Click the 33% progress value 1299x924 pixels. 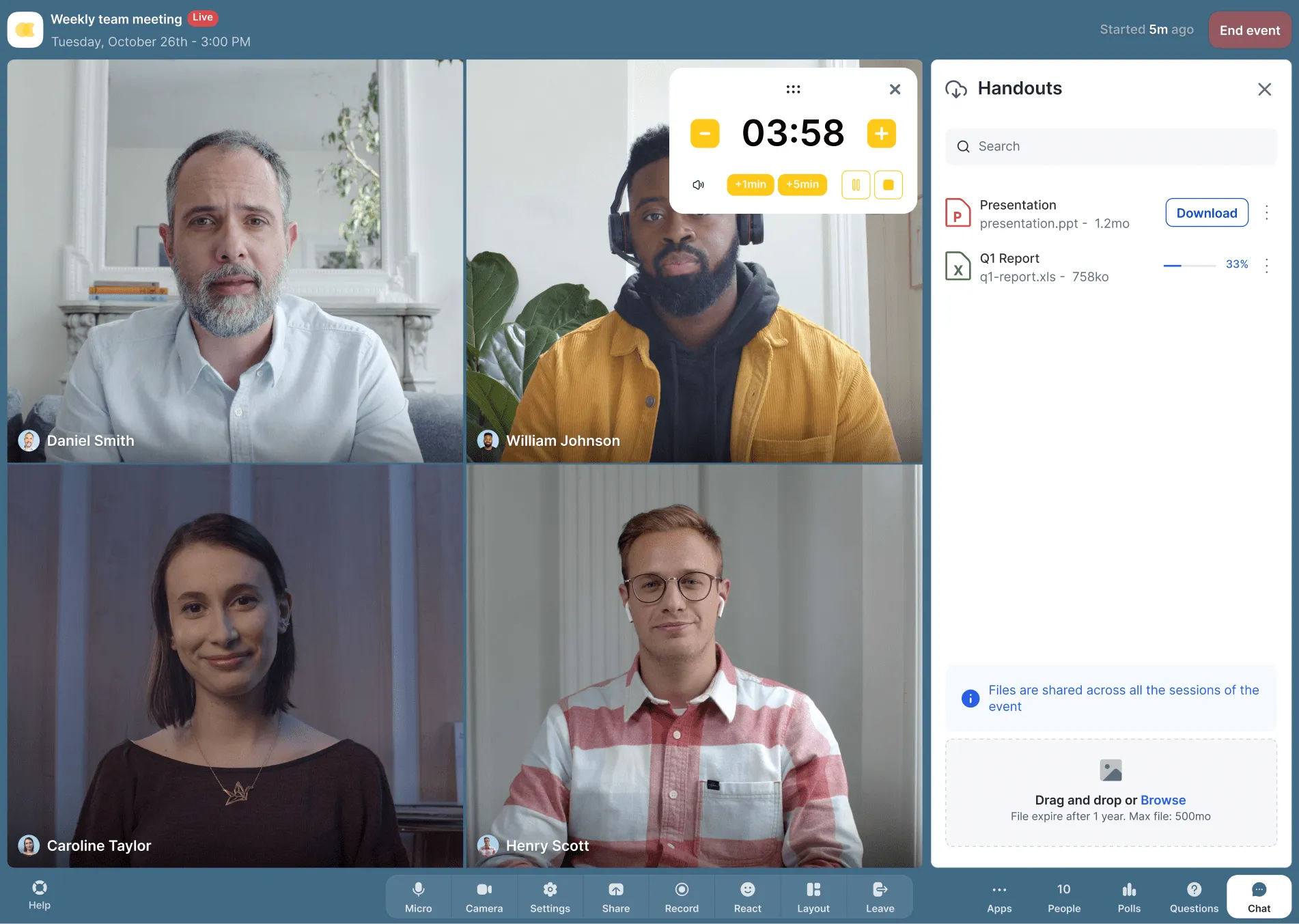point(1237,264)
